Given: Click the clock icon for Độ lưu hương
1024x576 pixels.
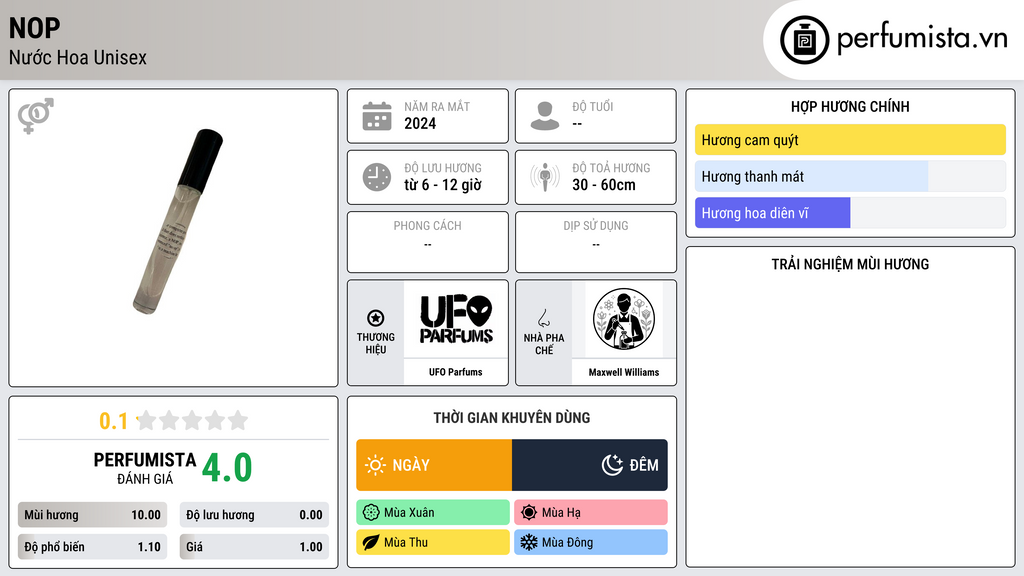Looking at the screenshot, I should [x=377, y=177].
